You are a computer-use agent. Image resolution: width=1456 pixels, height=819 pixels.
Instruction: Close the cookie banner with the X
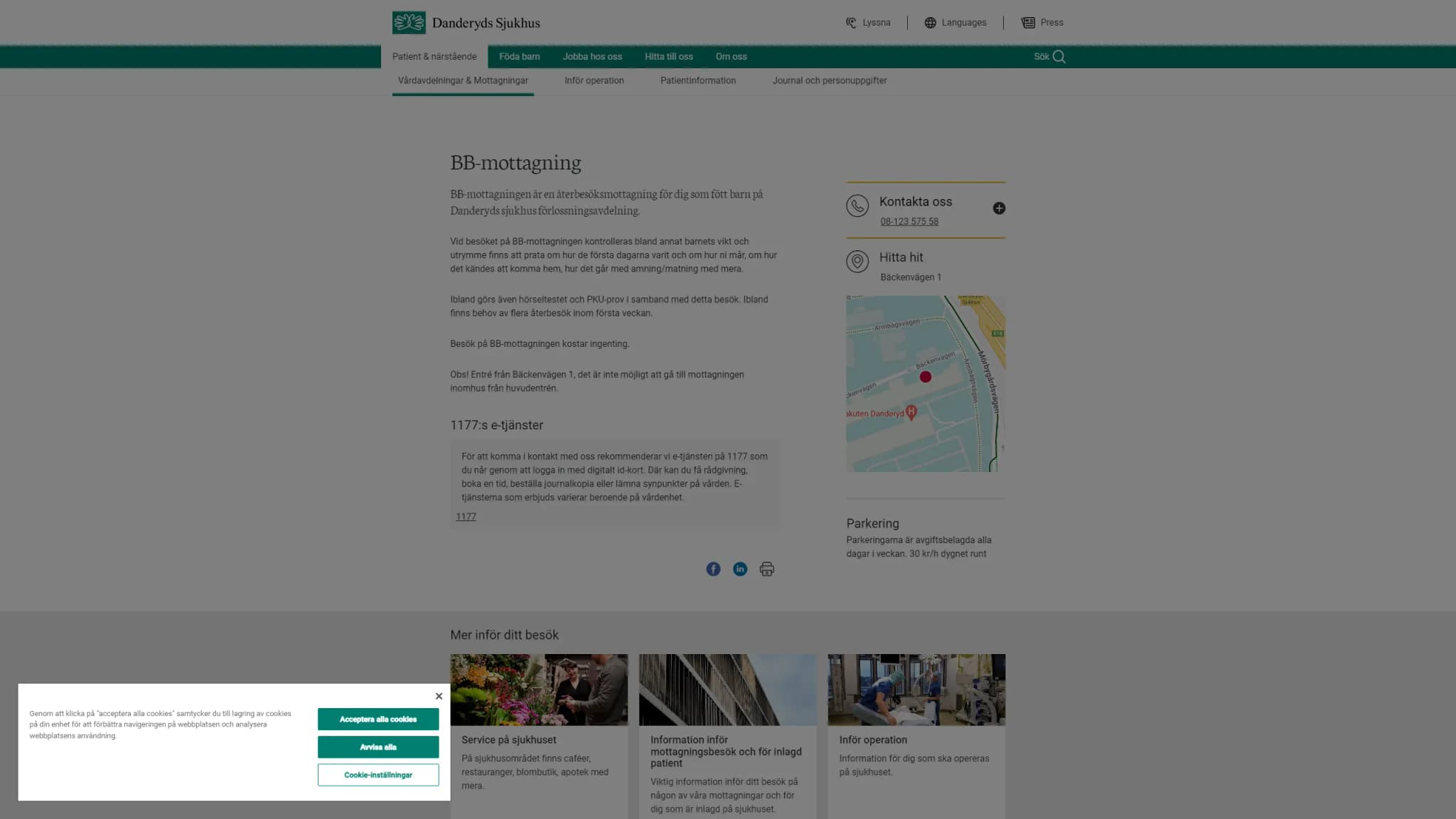[x=439, y=696]
